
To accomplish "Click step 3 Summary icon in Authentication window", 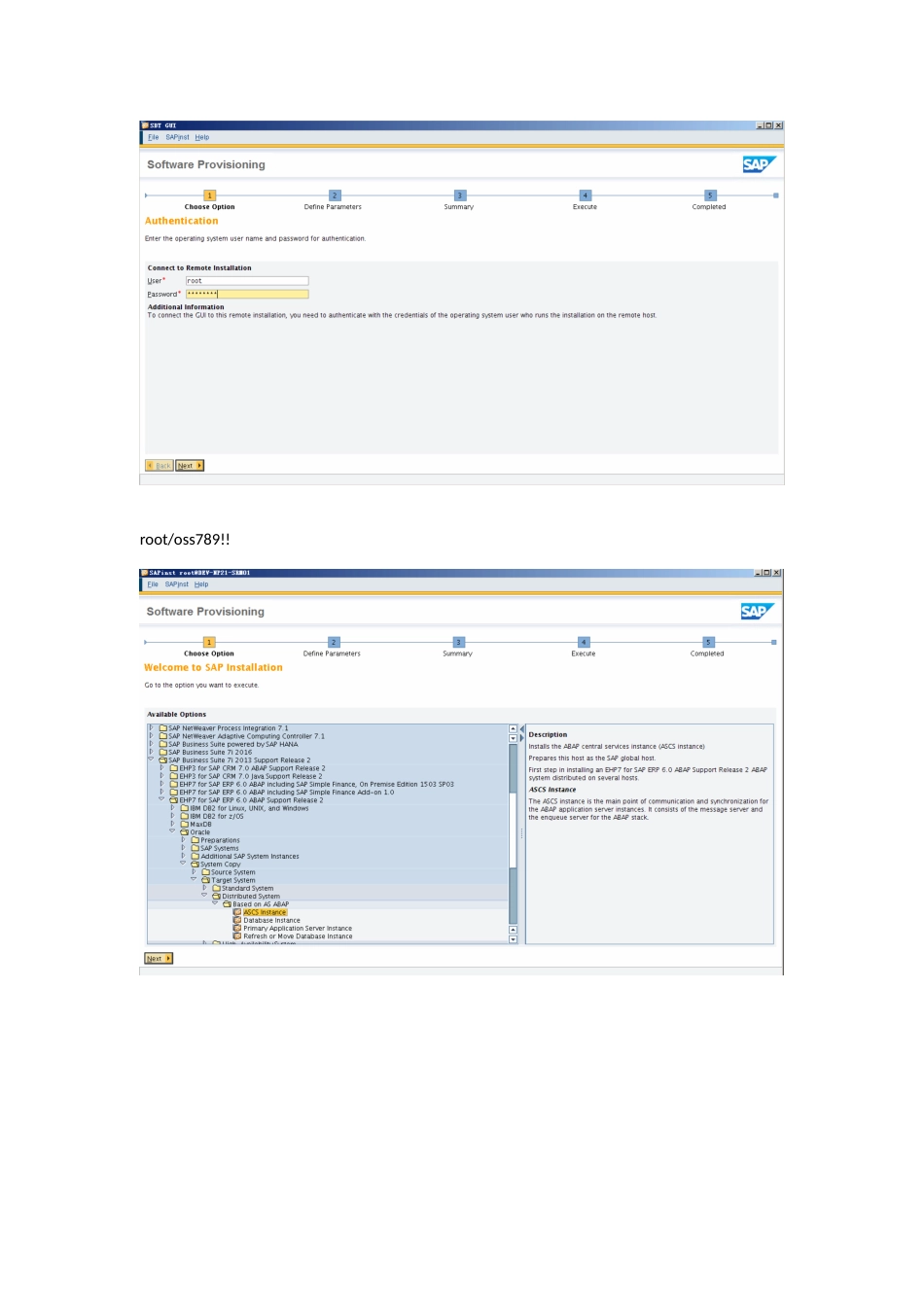I will [460, 195].
